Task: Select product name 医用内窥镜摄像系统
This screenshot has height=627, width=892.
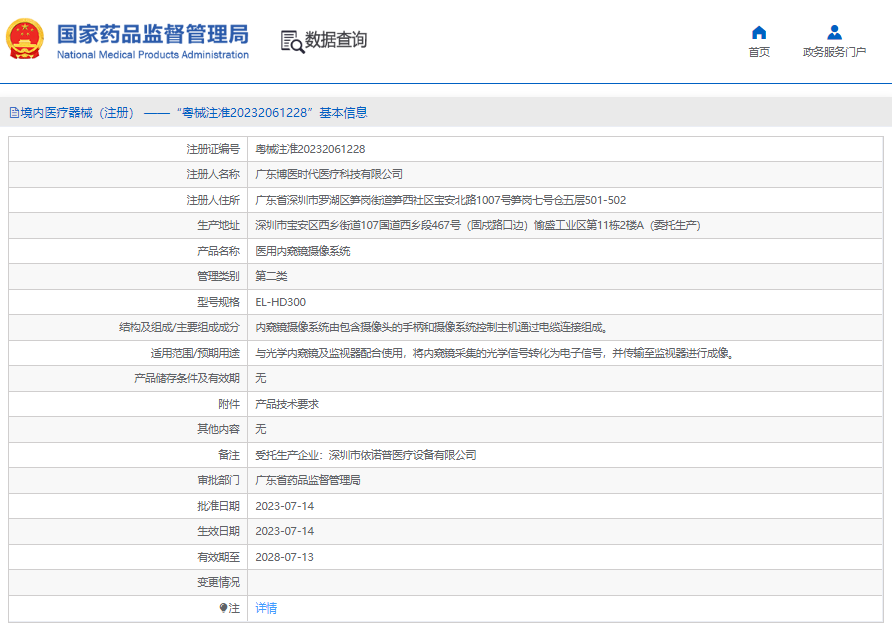Action: coord(303,251)
